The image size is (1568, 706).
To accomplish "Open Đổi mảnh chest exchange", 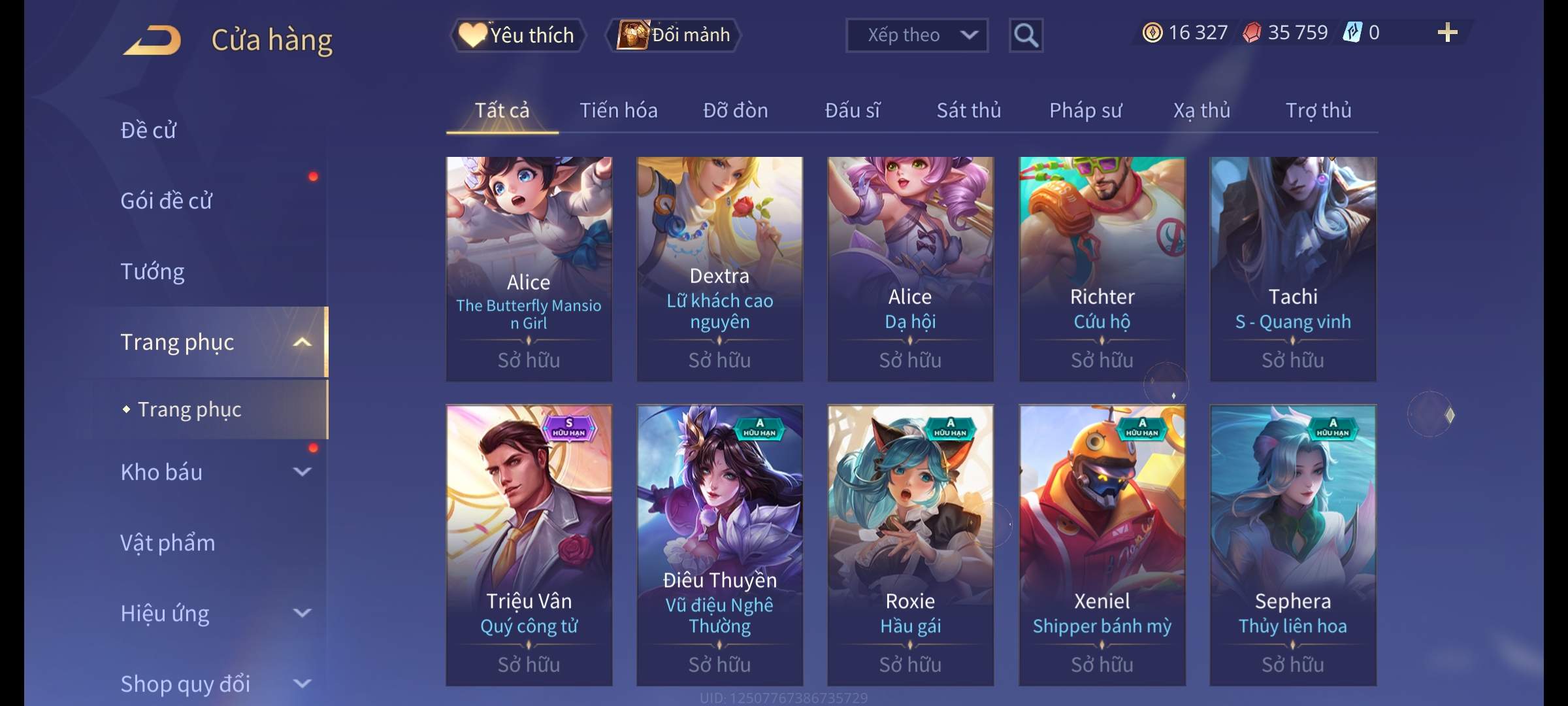I will click(674, 35).
